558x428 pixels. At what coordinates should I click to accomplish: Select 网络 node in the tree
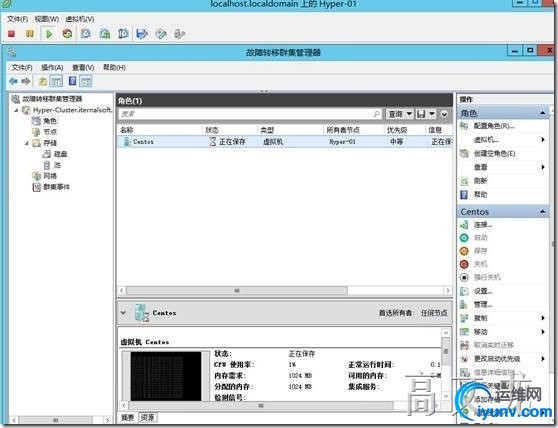click(50, 176)
